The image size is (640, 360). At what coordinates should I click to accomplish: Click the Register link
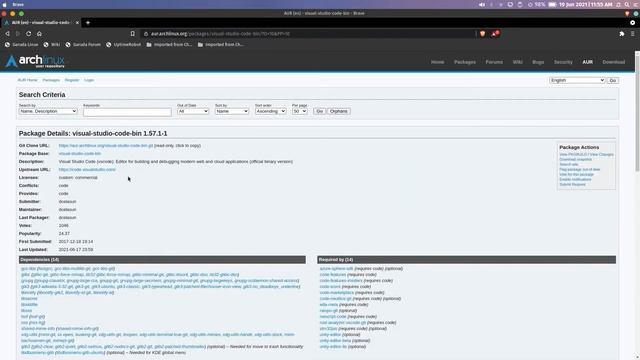pos(72,80)
